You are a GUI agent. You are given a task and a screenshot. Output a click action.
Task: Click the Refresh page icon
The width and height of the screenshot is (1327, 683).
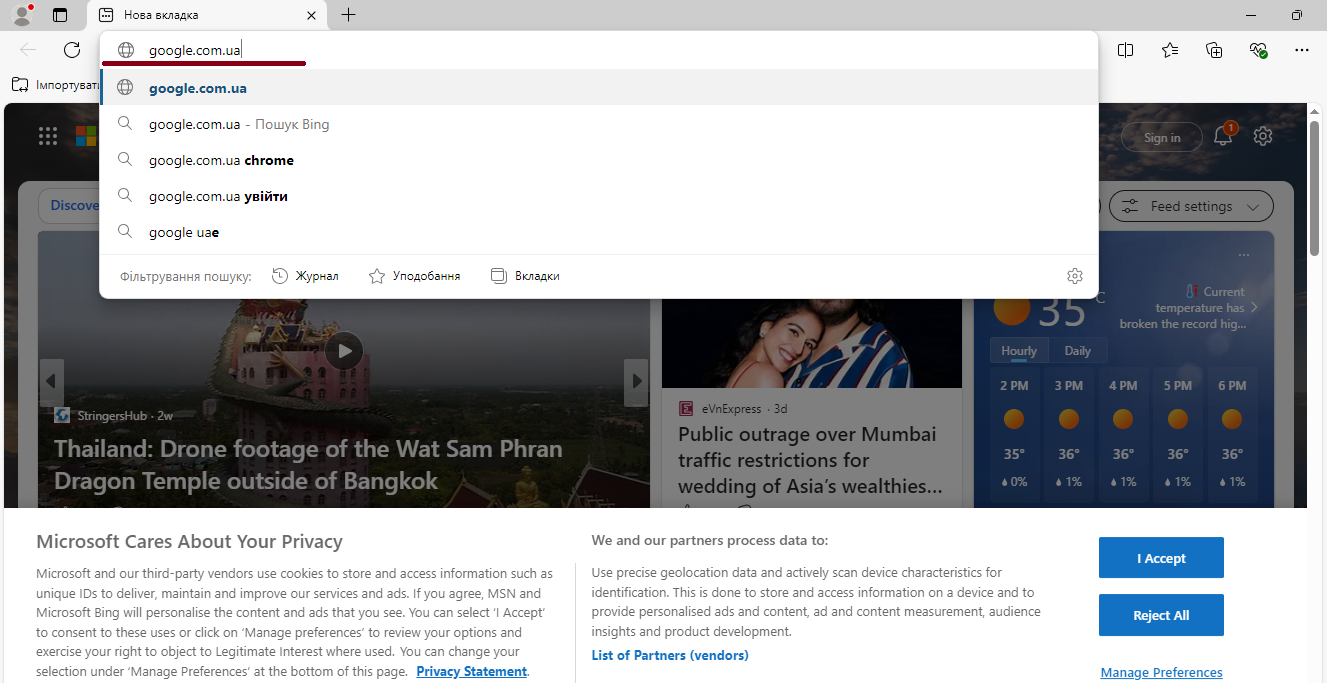pos(72,50)
